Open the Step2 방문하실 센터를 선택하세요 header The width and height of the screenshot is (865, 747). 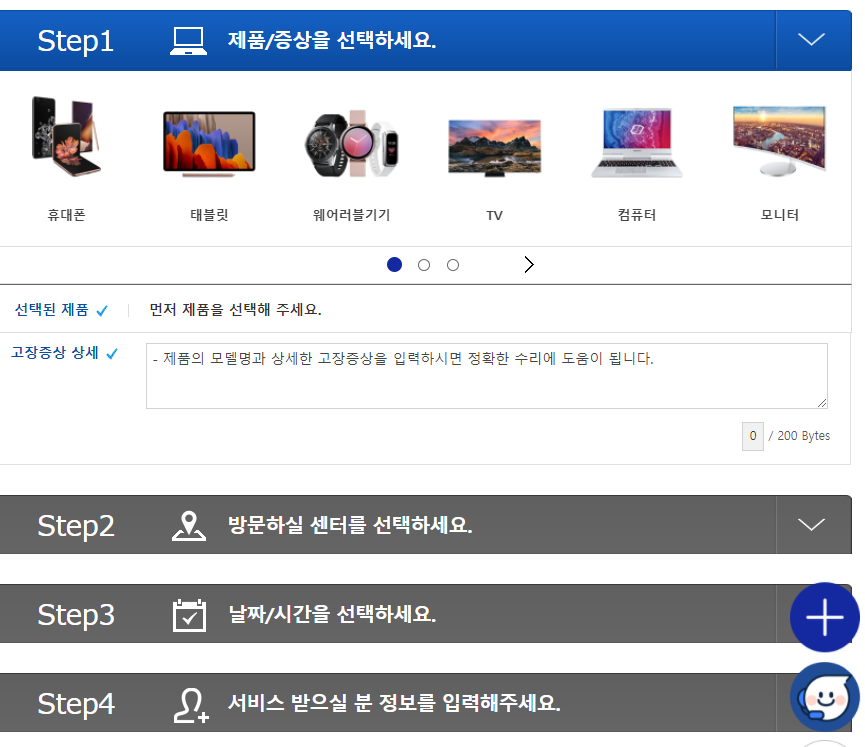pyautogui.click(x=425, y=525)
